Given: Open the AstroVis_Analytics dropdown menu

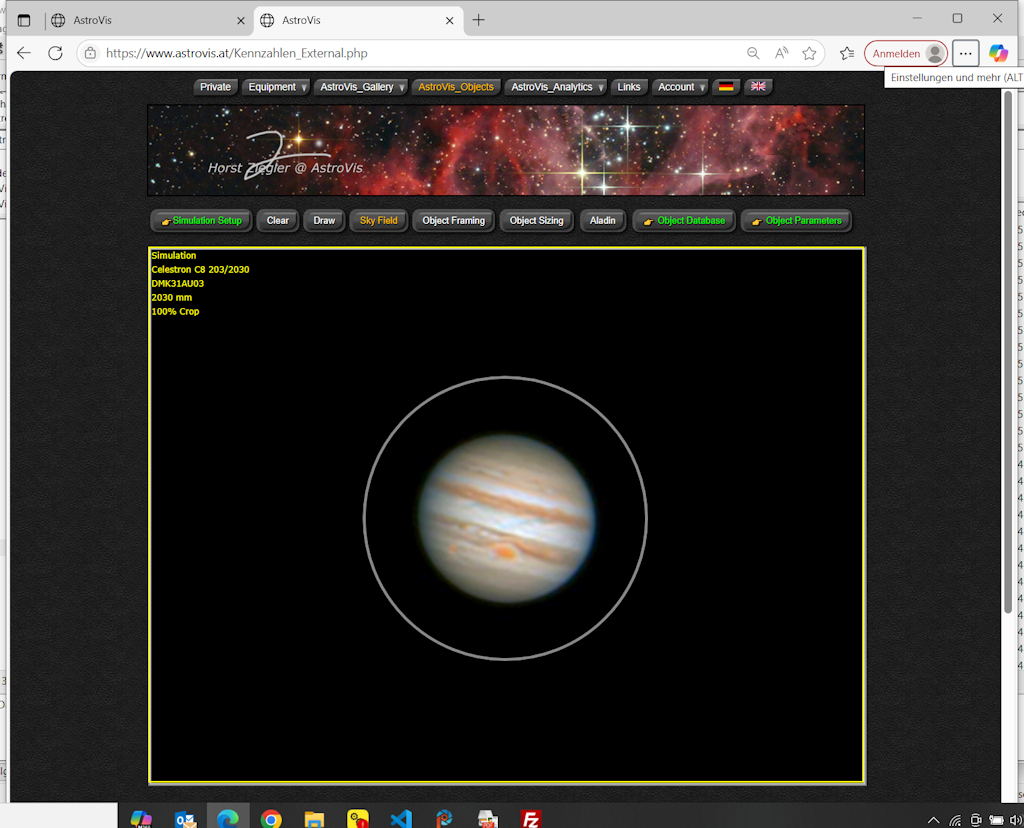Looking at the screenshot, I should pos(557,87).
